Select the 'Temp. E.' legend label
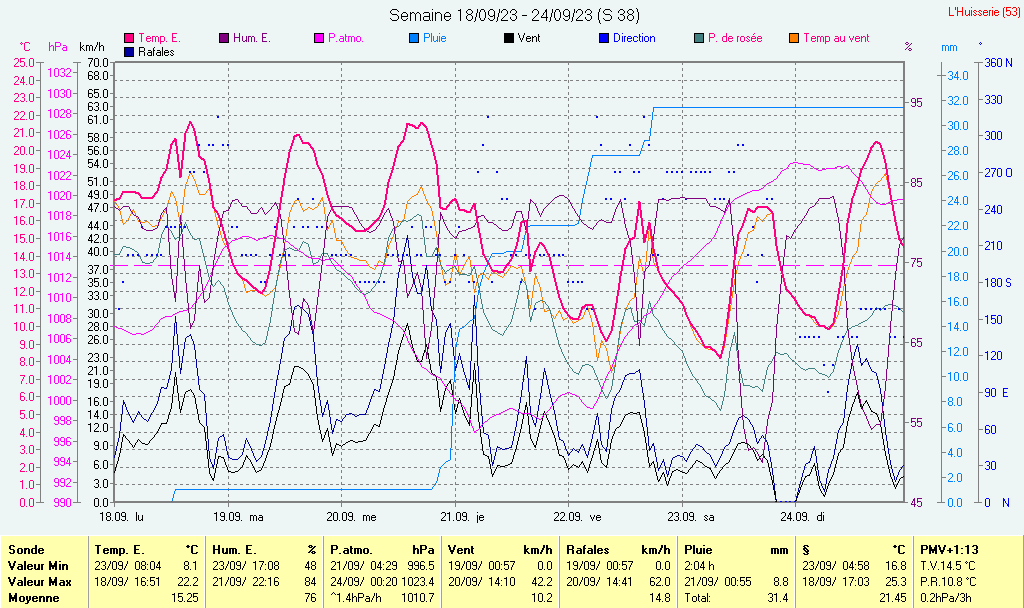 (x=159, y=39)
